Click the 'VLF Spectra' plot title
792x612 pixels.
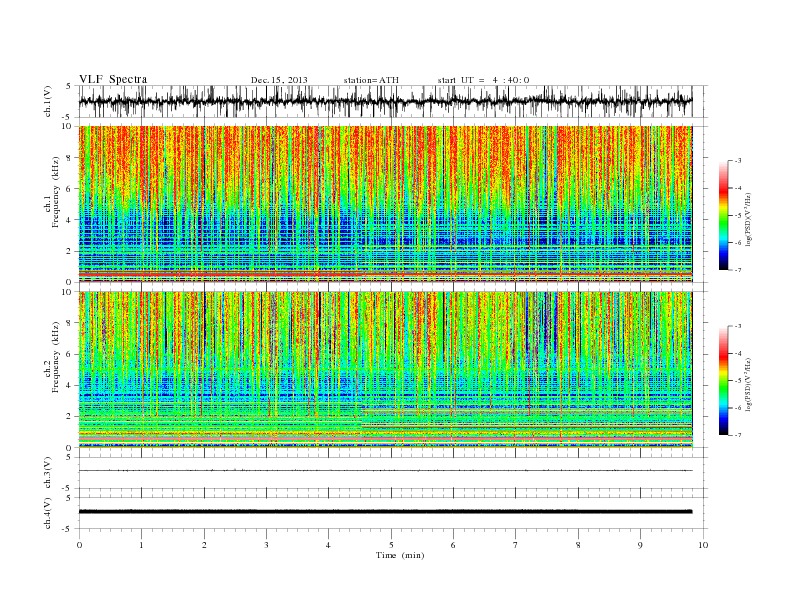[113, 79]
